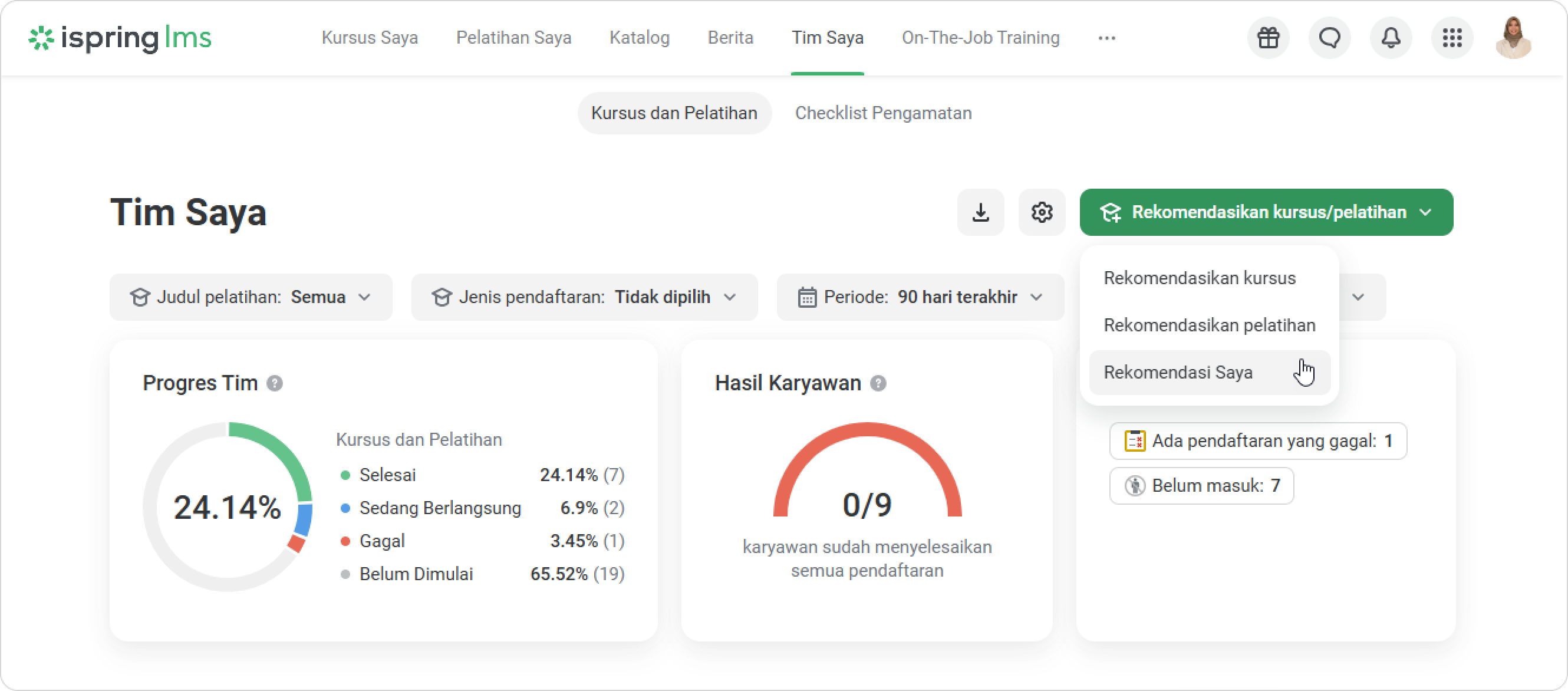Click the Progres Tim help icon
The height and width of the screenshot is (691, 1568).
pos(275,384)
